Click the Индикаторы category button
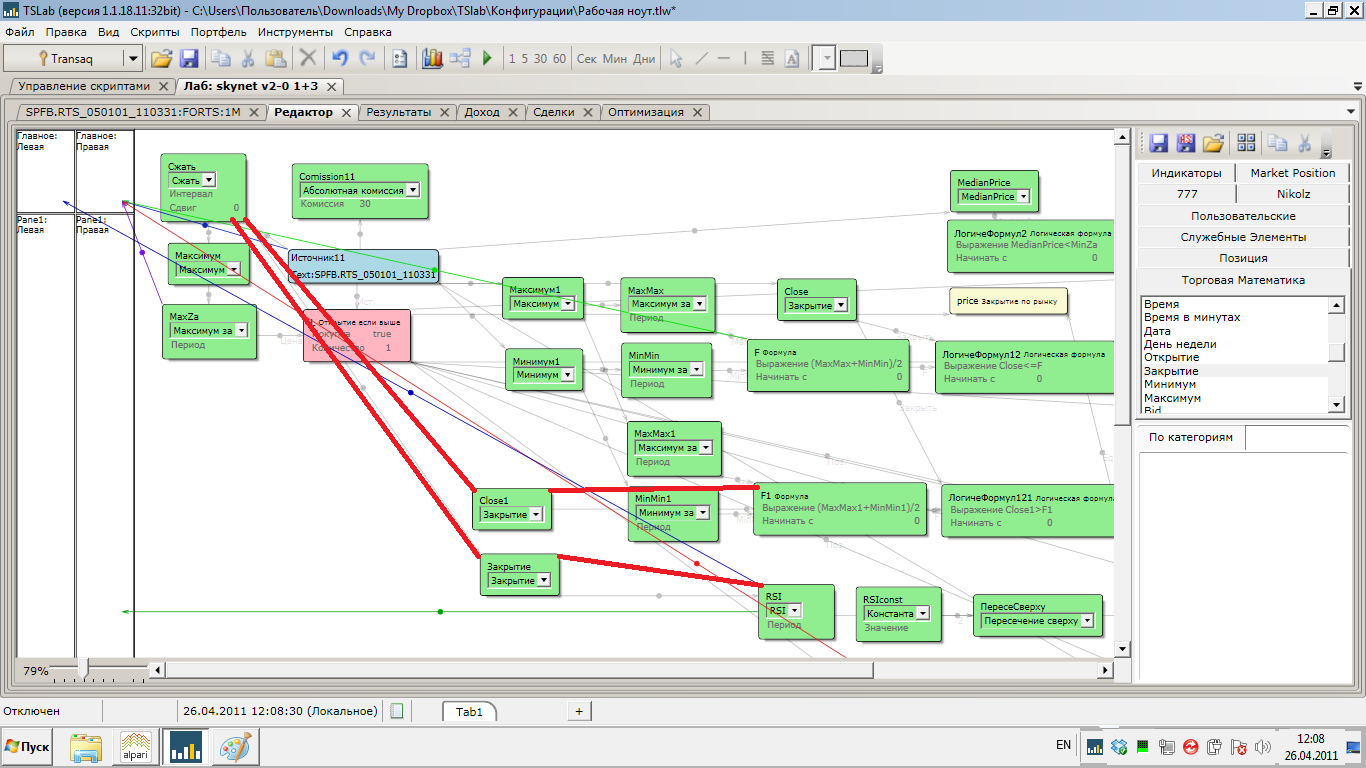 [x=1186, y=173]
